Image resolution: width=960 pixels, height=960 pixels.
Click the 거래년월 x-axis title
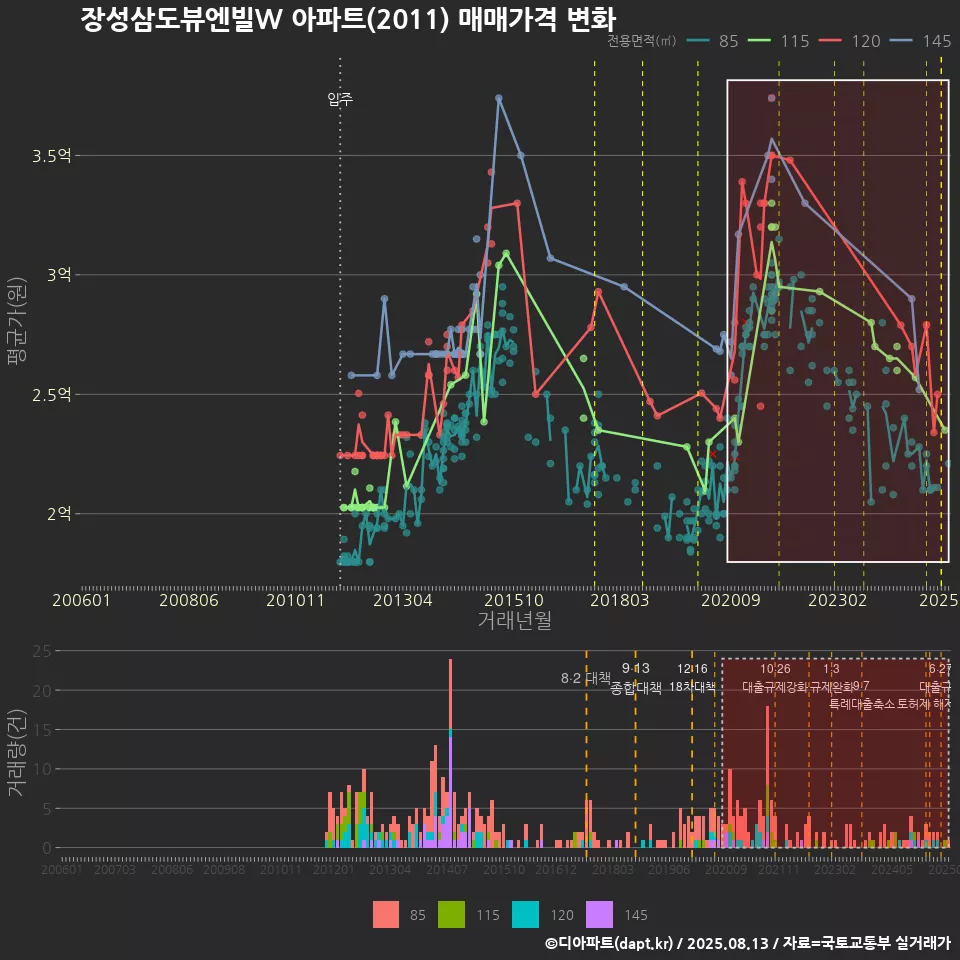click(514, 620)
